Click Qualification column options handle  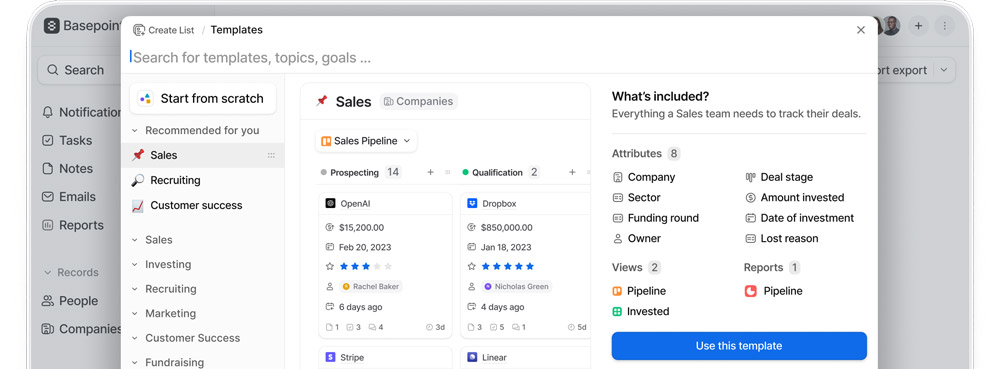click(x=588, y=172)
